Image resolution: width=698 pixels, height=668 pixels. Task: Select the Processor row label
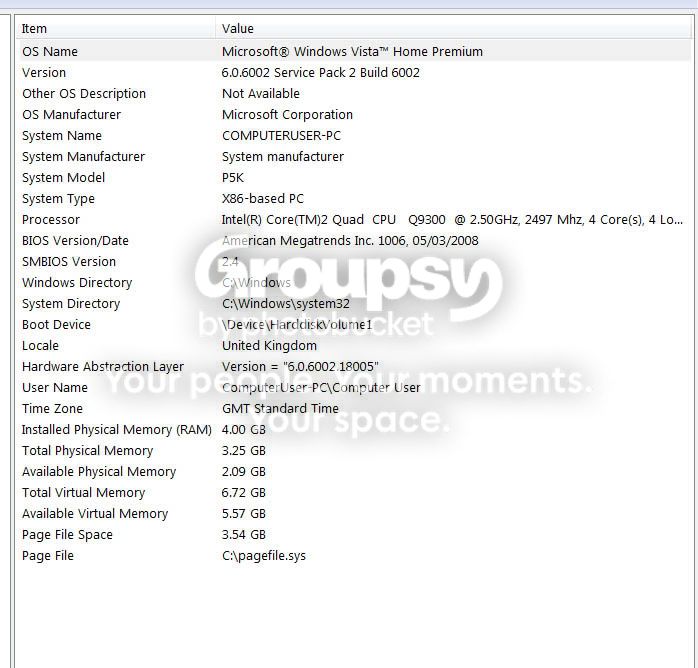pyautogui.click(x=51, y=219)
